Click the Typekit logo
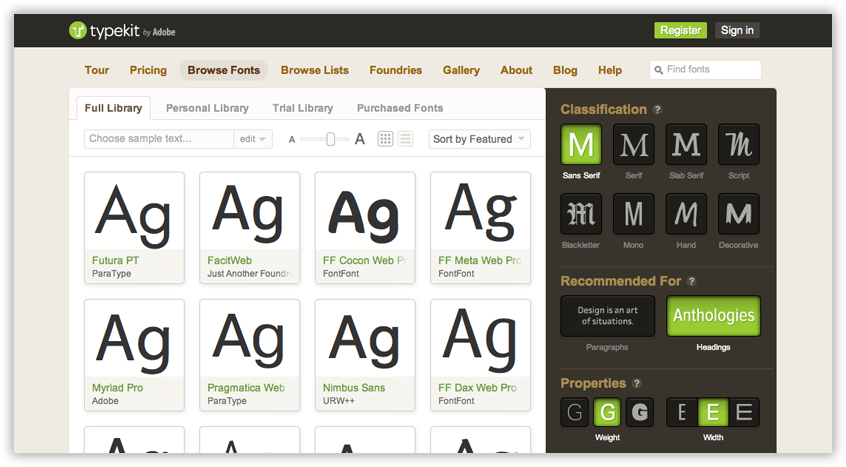This screenshot has width=846, height=467. [x=122, y=31]
